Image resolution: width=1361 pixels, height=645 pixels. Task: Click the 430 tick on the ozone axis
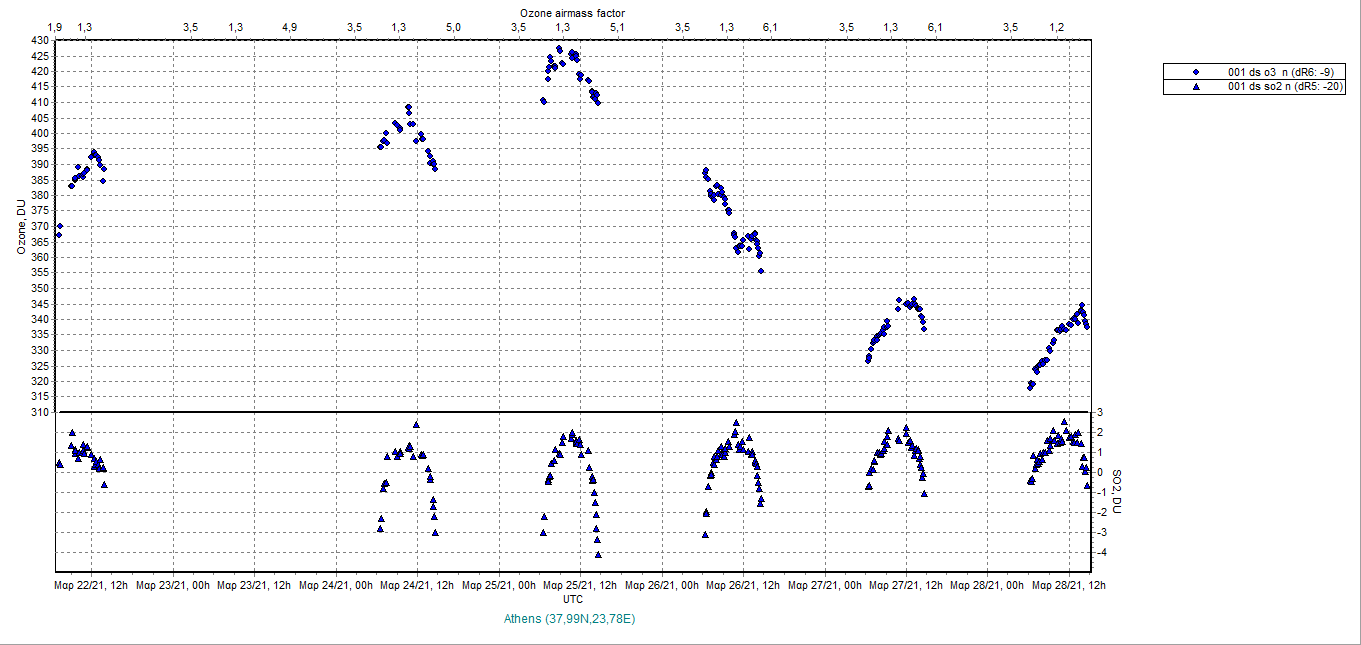41,40
